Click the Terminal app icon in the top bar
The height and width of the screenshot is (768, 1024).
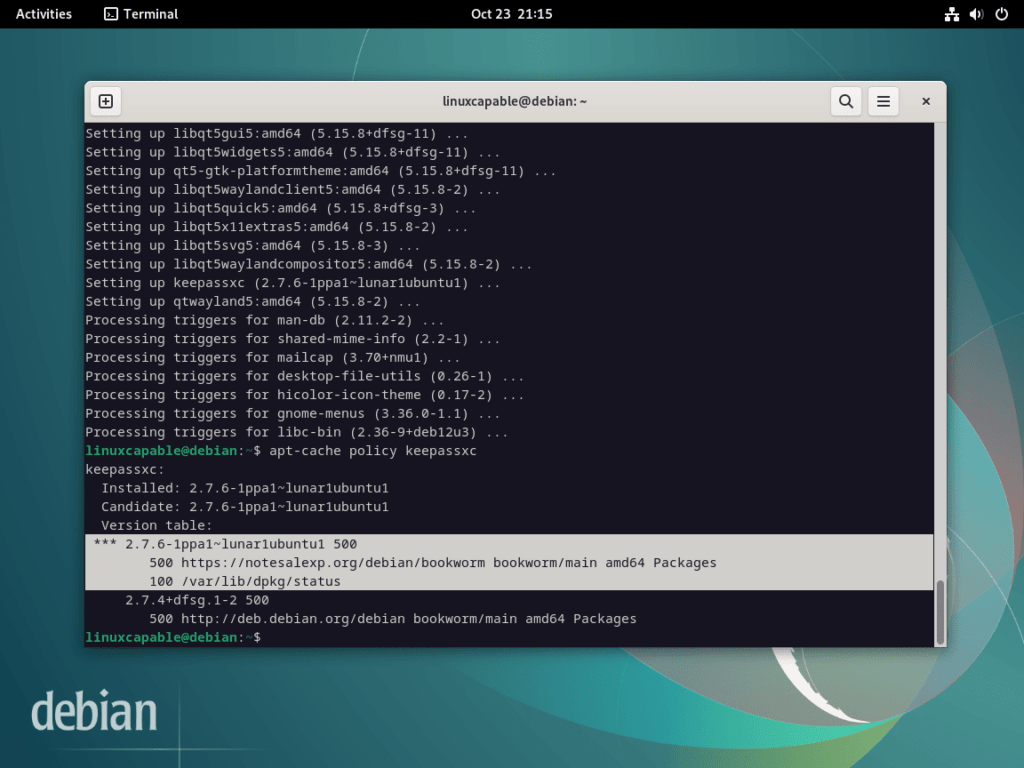[110, 14]
